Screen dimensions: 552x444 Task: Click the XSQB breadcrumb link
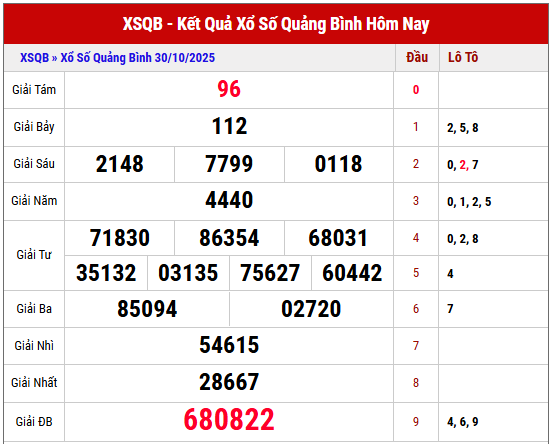coord(34,58)
